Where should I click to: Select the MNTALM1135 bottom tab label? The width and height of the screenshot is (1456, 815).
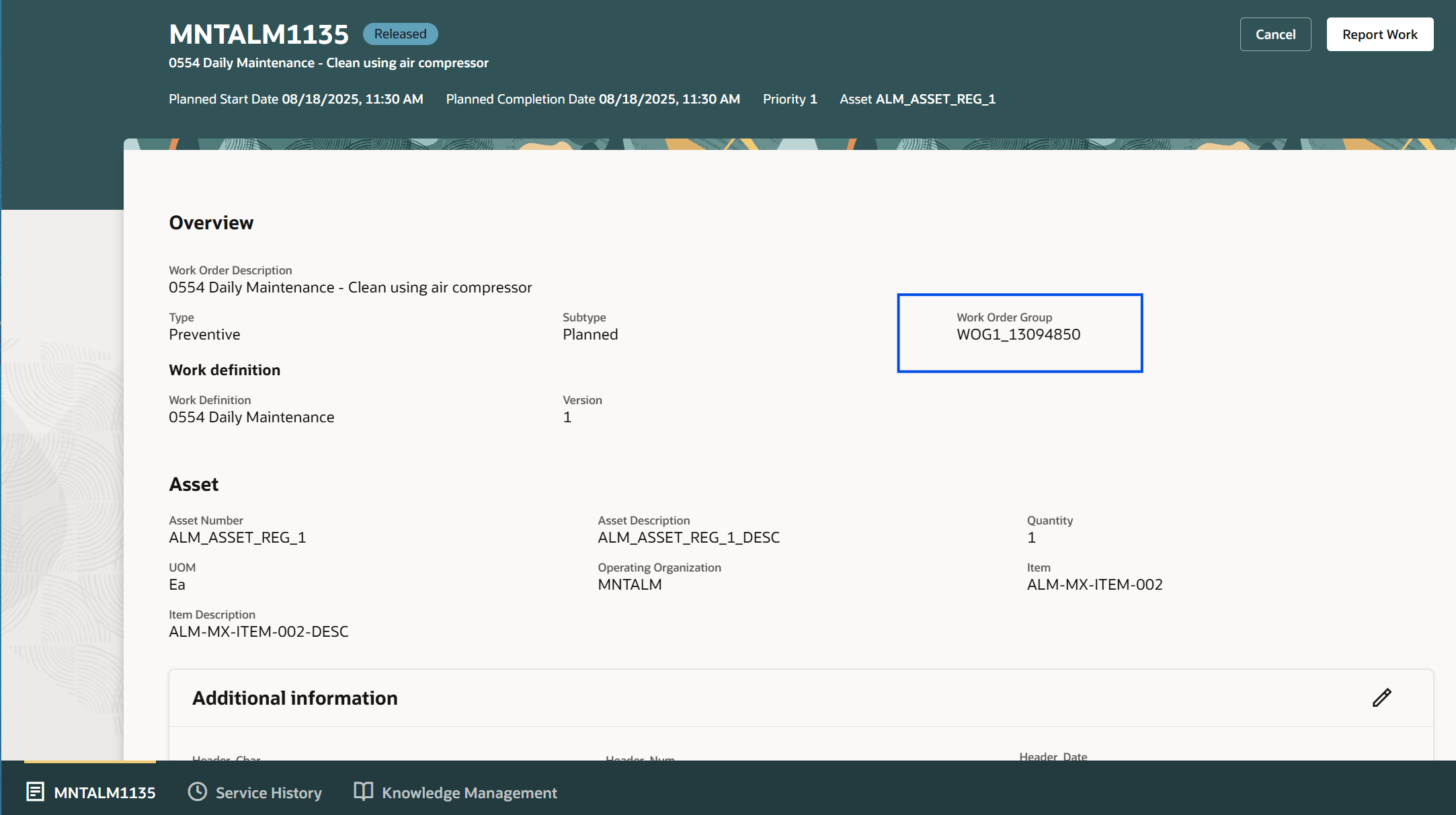(x=104, y=793)
